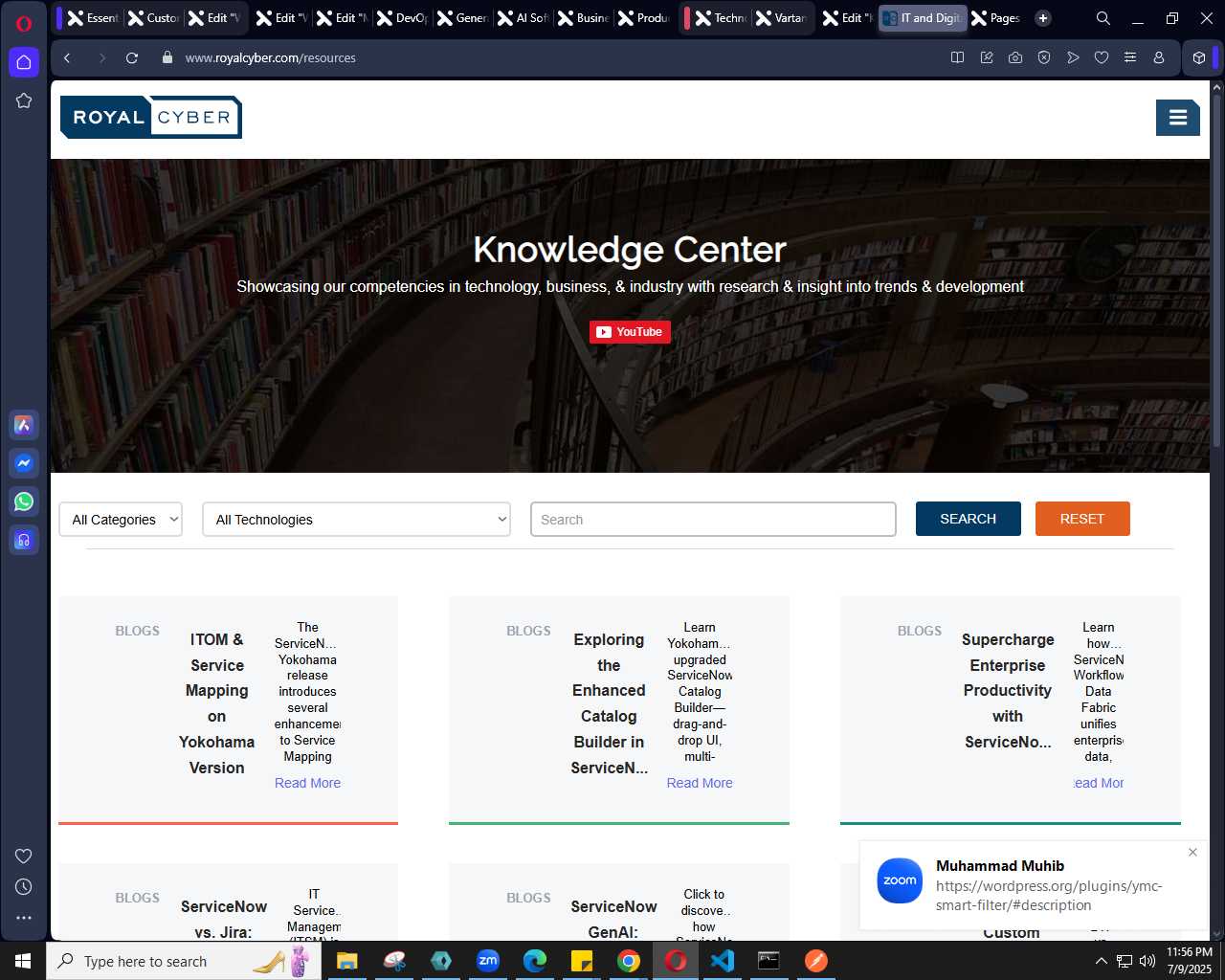This screenshot has width=1225, height=980.
Task: Open the Sticky Notes app in the taskbar
Action: tap(582, 961)
